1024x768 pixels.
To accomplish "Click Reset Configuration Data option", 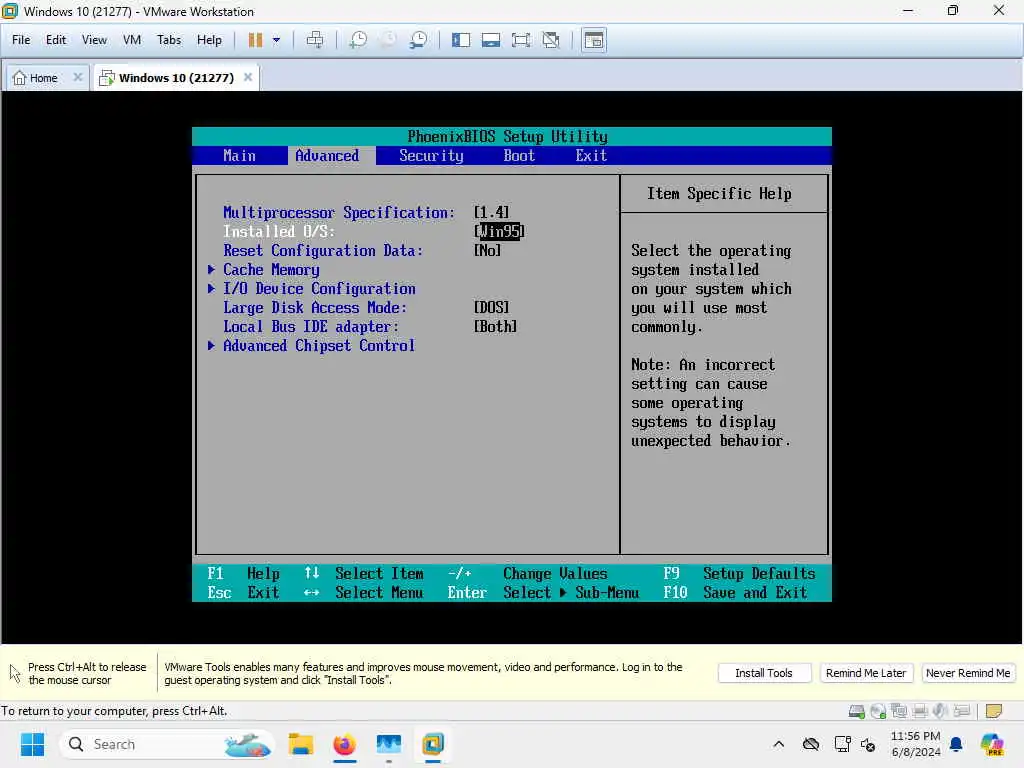I will point(323,251).
